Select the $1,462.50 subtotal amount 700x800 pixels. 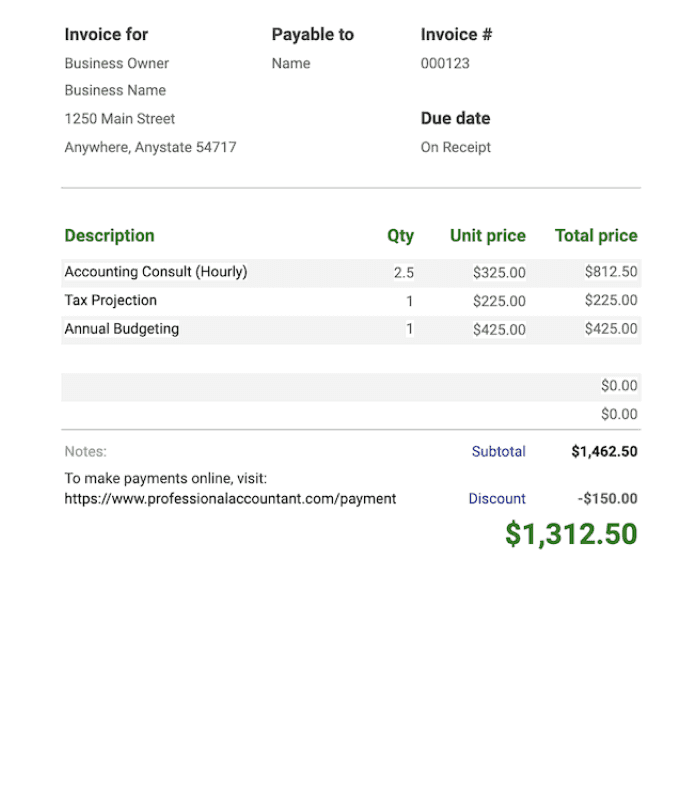point(604,452)
